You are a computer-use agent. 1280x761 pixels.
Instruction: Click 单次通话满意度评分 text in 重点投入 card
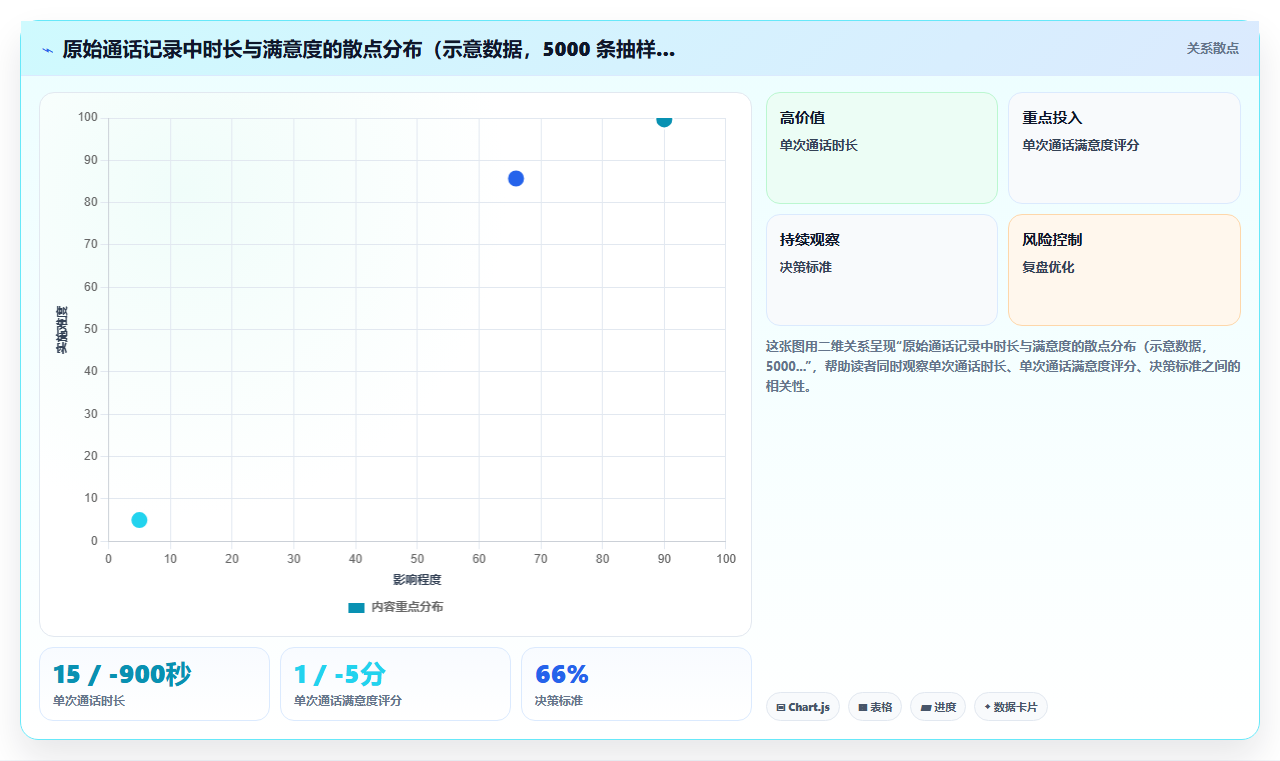pos(1081,145)
